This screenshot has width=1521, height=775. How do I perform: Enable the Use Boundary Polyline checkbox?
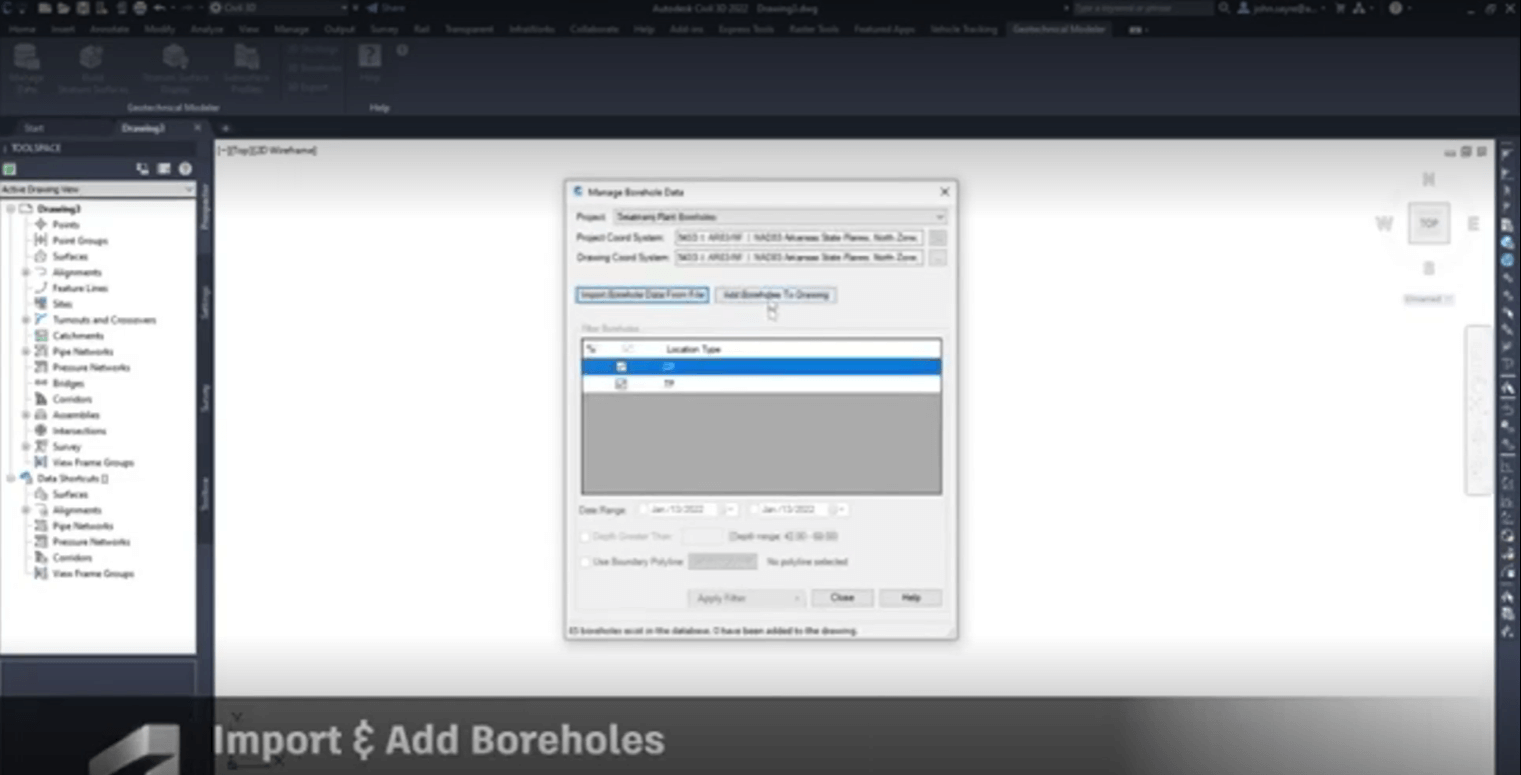(585, 562)
